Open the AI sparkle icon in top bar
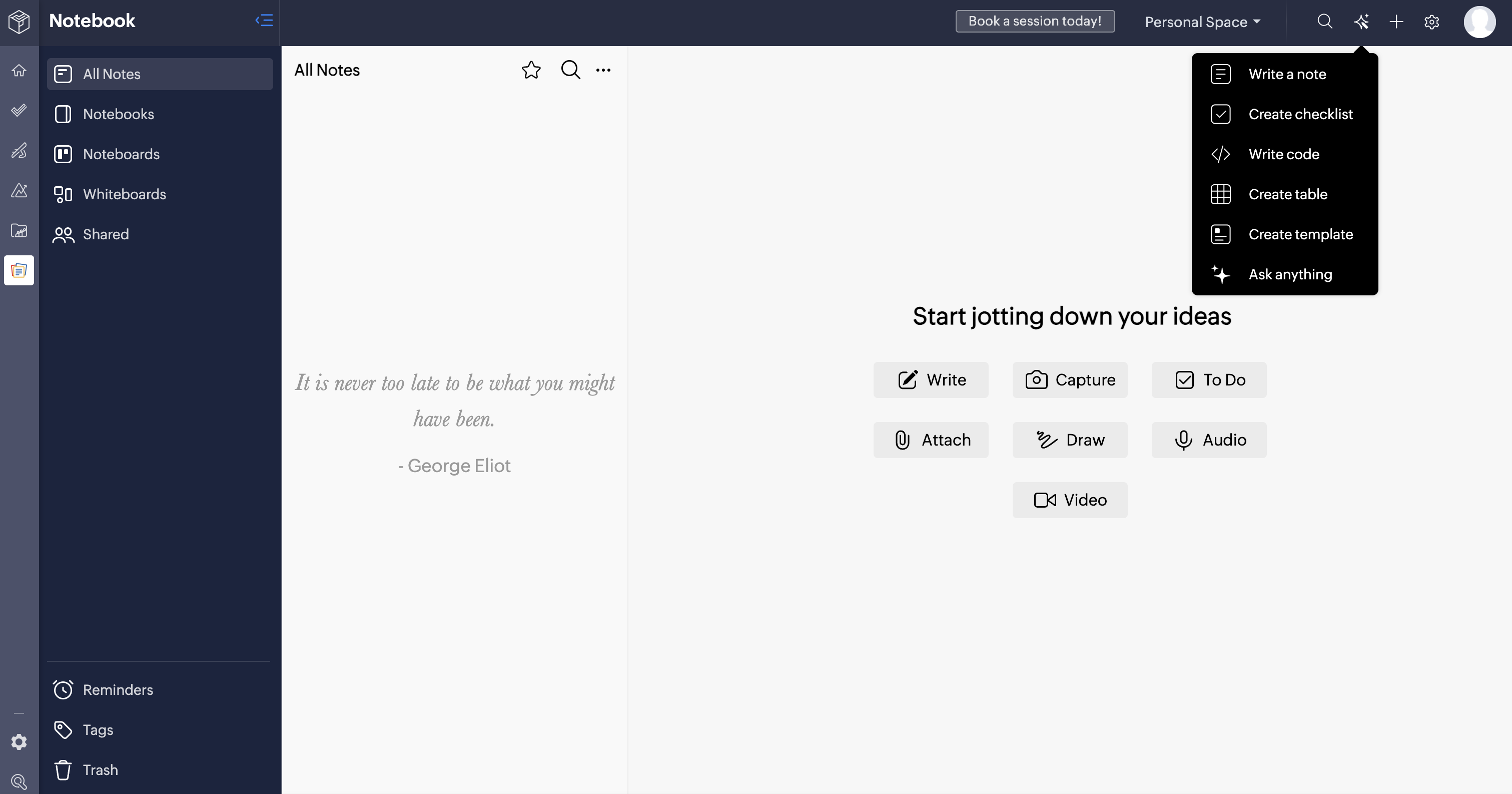 1361,22
